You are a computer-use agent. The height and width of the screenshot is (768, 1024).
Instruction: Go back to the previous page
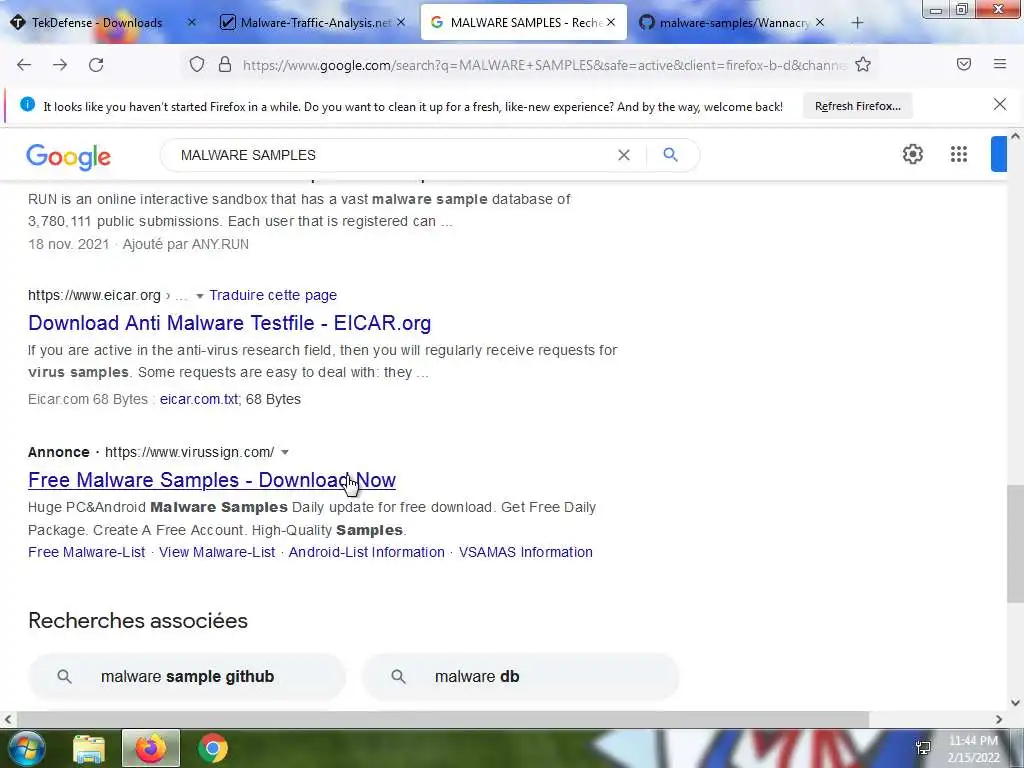(24, 65)
